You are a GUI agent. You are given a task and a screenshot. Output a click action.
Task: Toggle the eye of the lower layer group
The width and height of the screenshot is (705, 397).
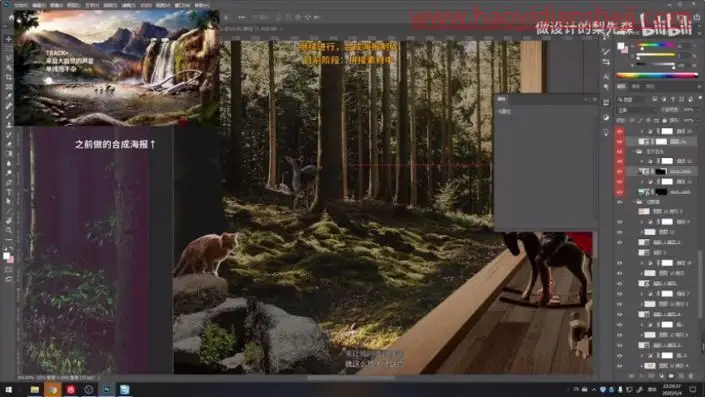pyautogui.click(x=620, y=202)
